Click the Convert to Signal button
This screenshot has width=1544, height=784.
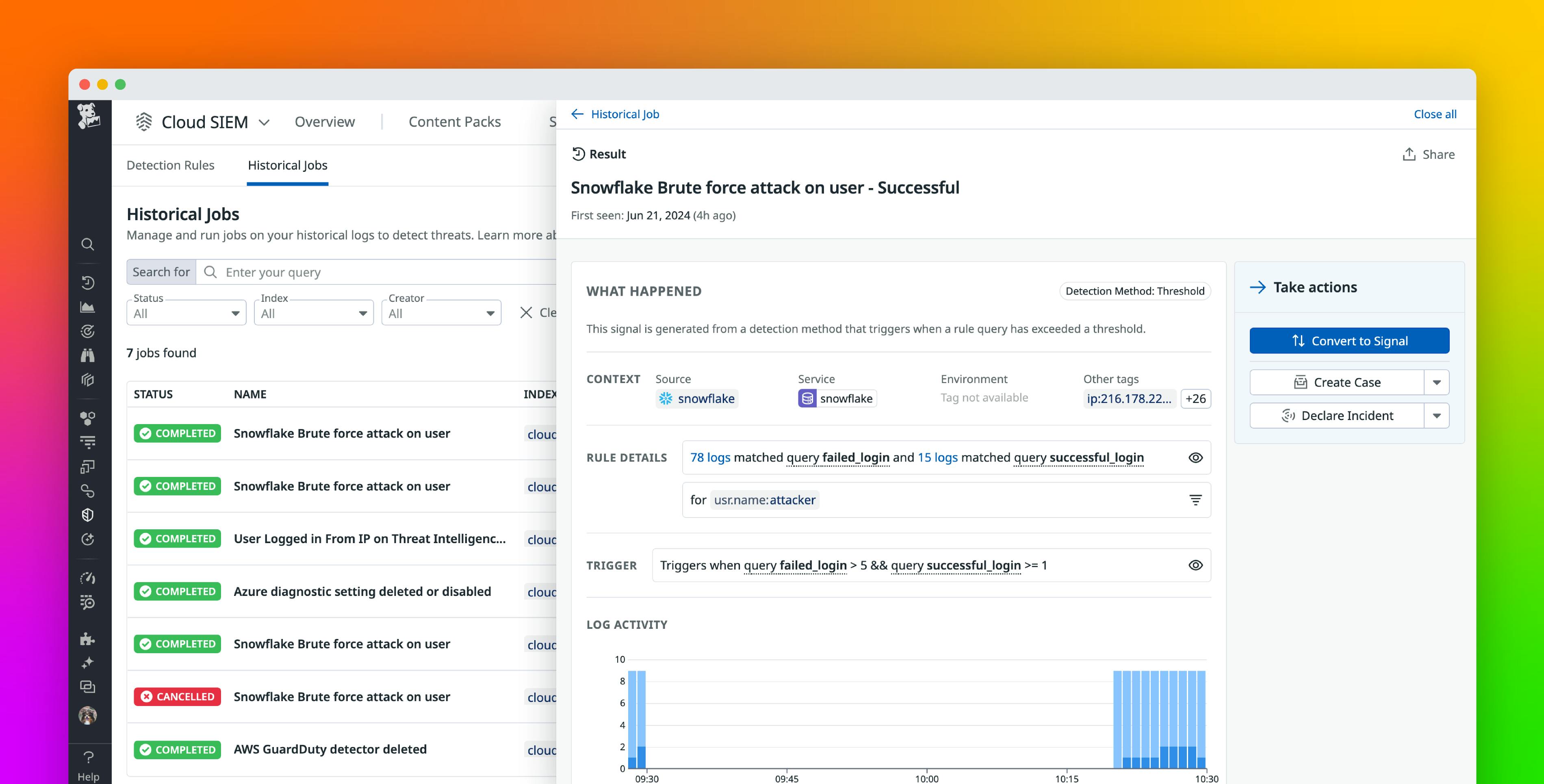pos(1349,340)
